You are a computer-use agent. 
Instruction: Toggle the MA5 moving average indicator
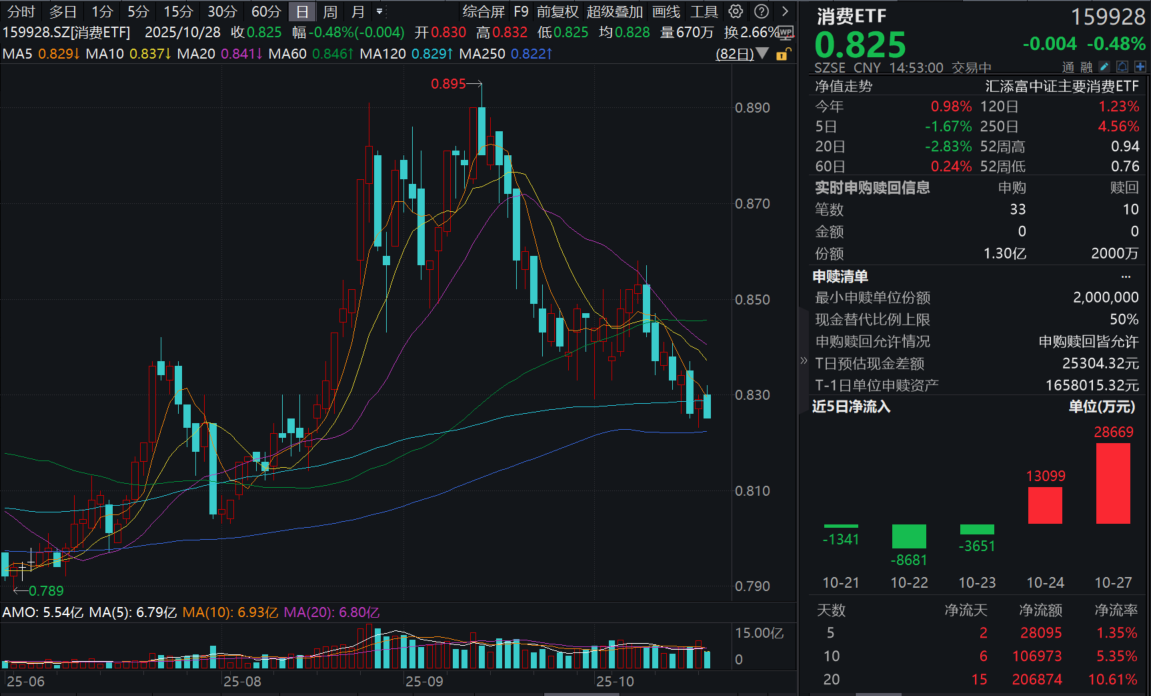pyautogui.click(x=18, y=56)
